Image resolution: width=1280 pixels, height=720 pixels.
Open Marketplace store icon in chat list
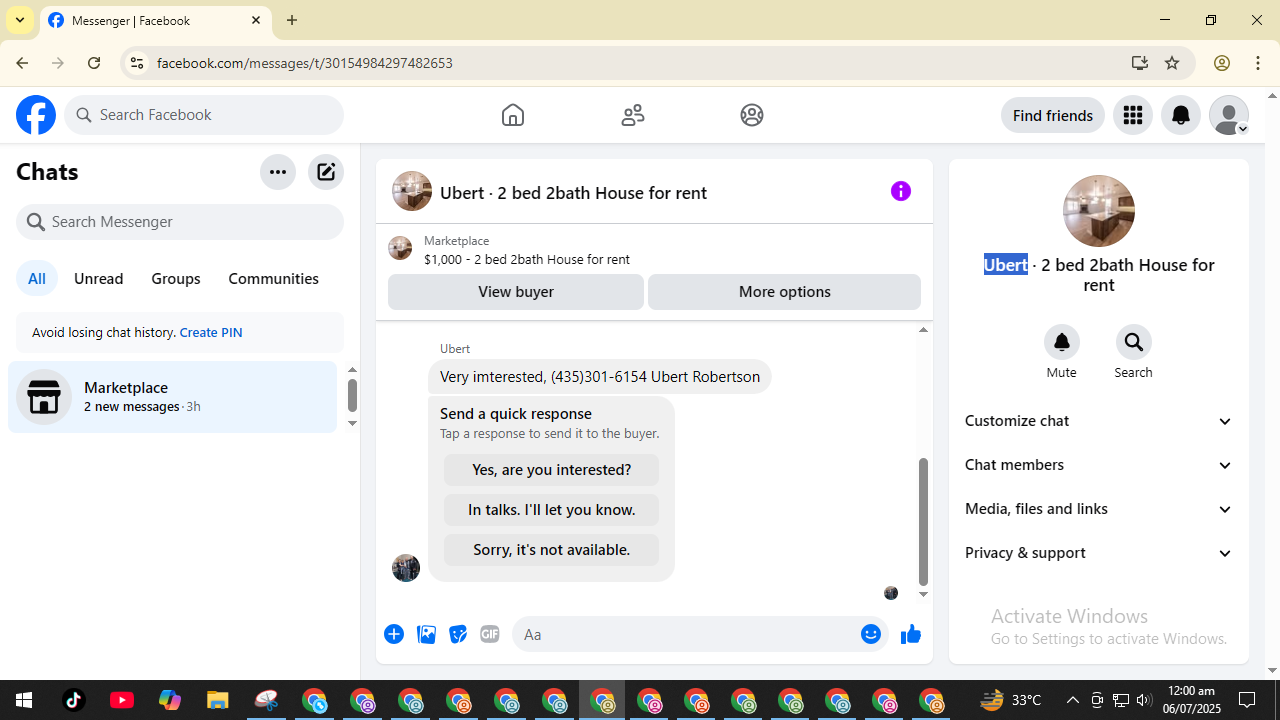[44, 397]
